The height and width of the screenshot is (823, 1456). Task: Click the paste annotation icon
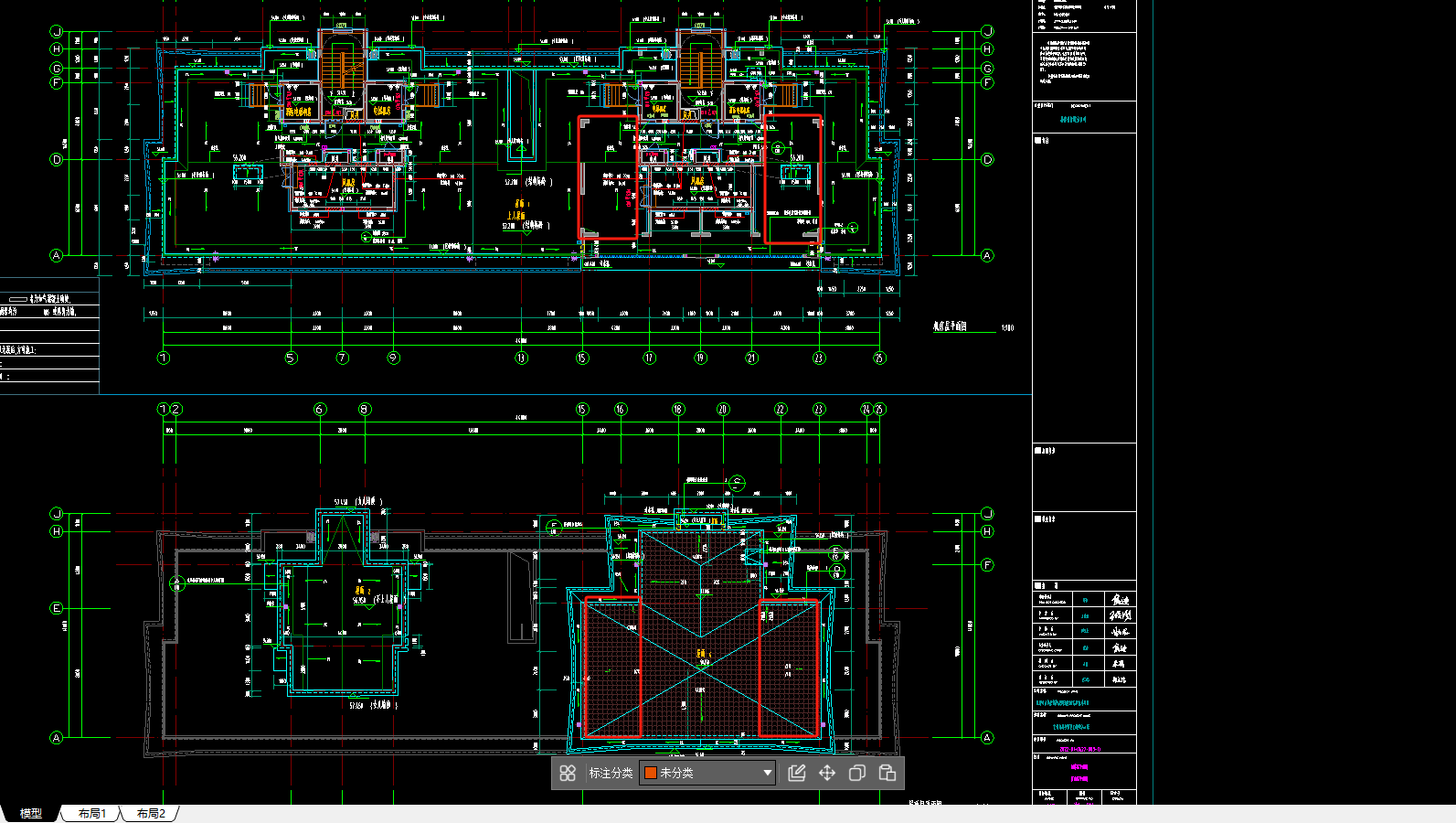(x=887, y=773)
